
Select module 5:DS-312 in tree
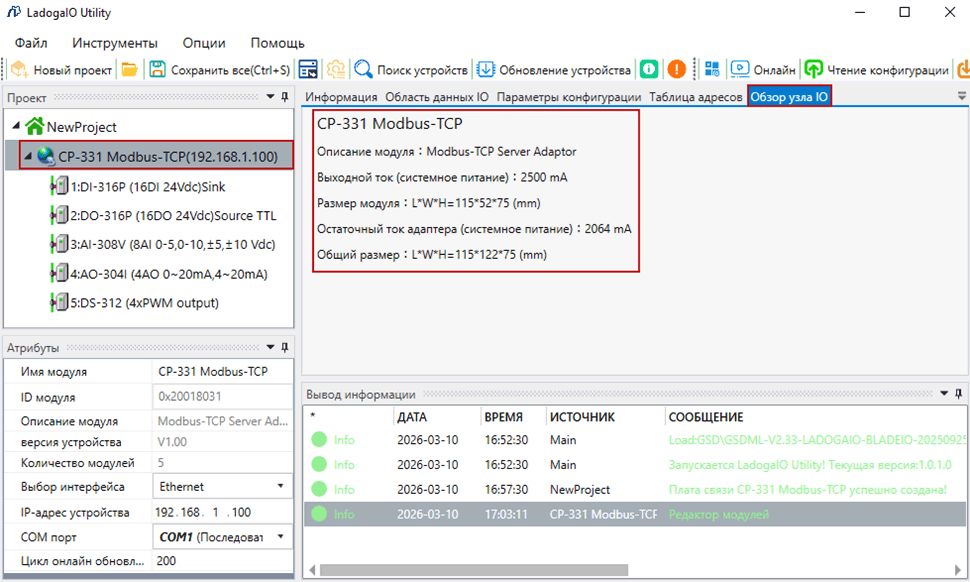pyautogui.click(x=144, y=303)
